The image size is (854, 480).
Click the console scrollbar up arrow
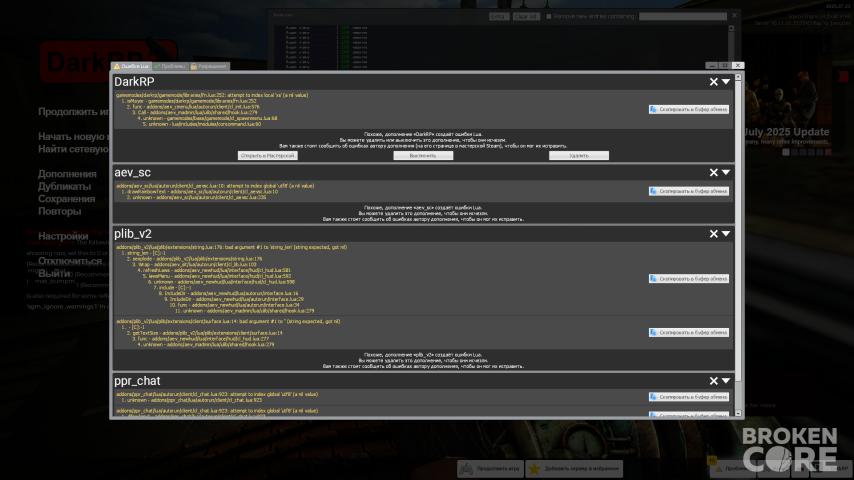pyautogui.click(x=731, y=28)
